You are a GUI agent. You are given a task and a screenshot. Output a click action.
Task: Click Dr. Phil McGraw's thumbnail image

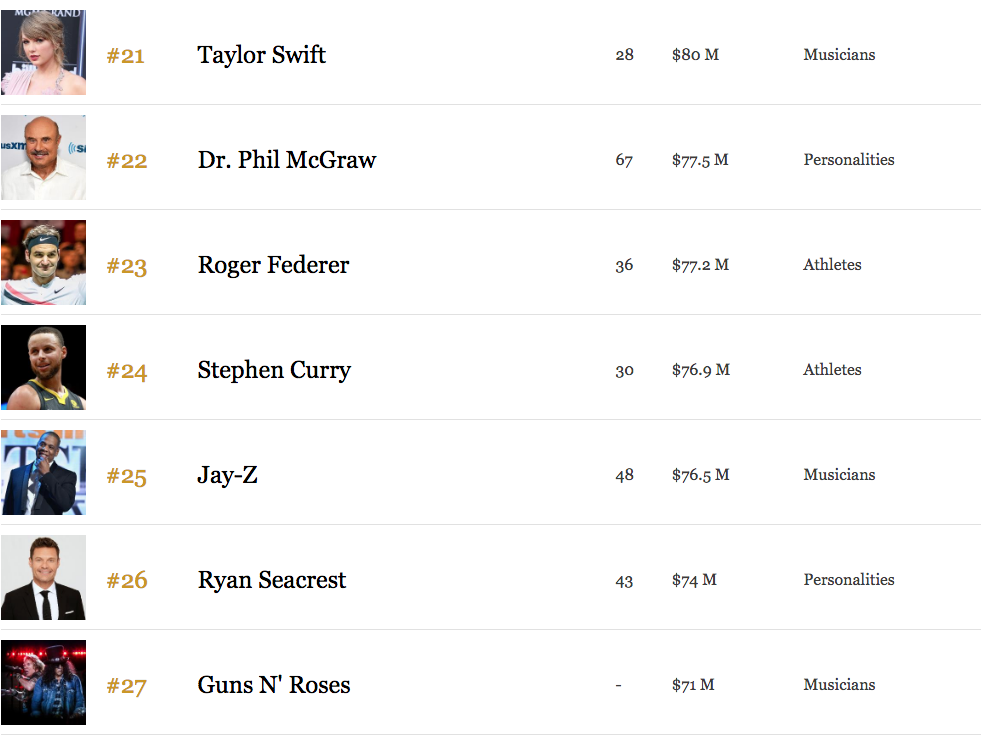click(43, 157)
